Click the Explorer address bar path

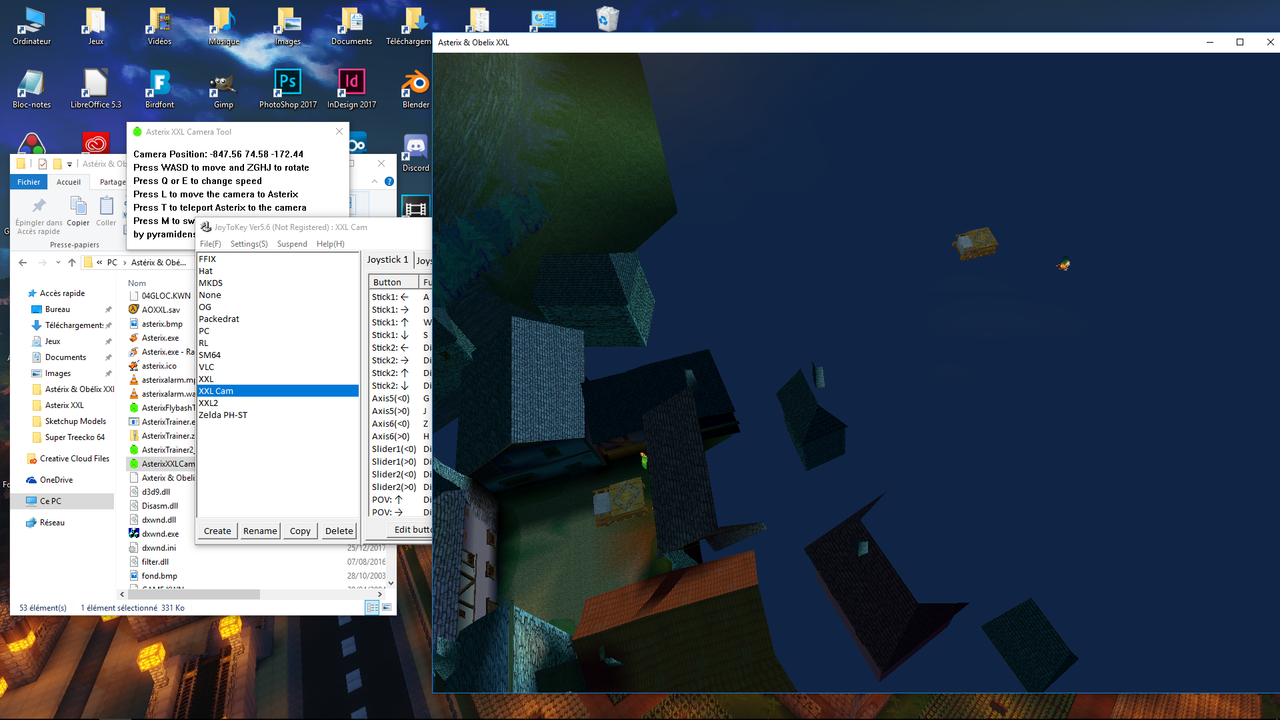pyautogui.click(x=140, y=262)
